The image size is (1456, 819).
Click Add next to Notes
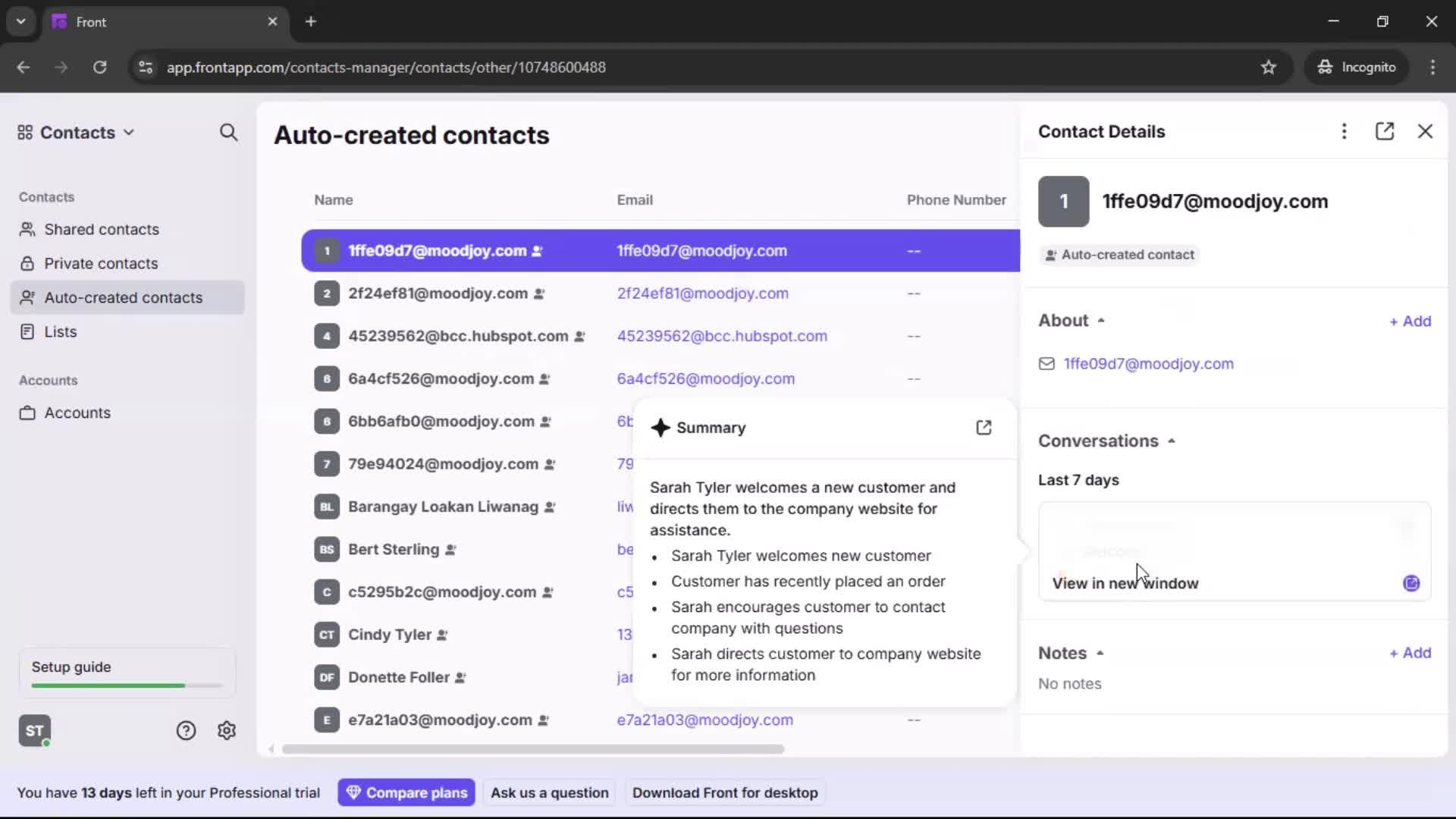pos(1410,653)
